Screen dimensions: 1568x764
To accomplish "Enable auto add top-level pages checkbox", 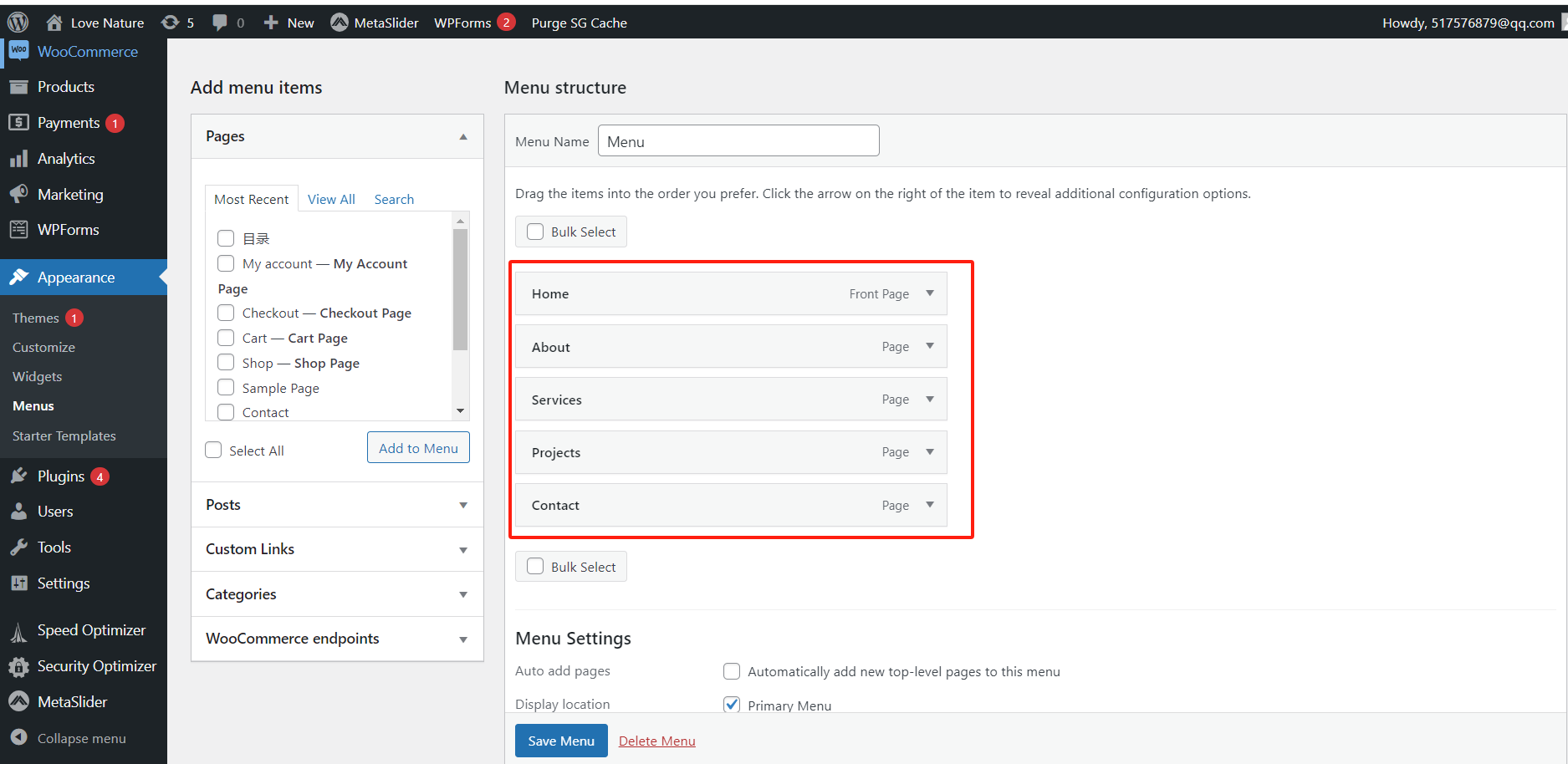I will (732, 671).
